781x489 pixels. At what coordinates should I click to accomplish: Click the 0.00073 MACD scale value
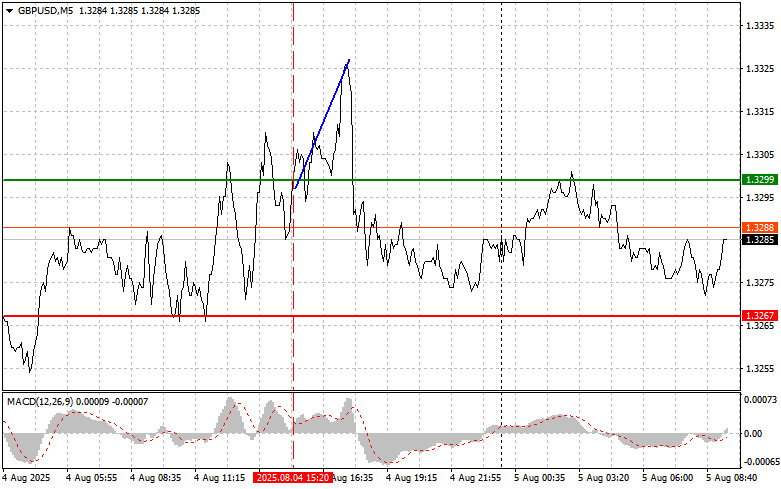(760, 399)
